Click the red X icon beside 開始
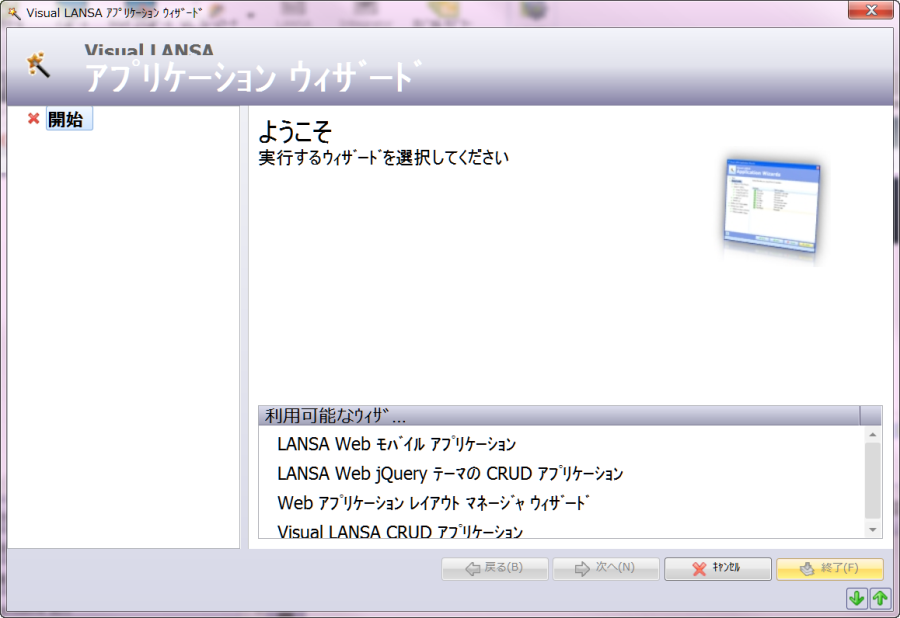 click(x=33, y=119)
